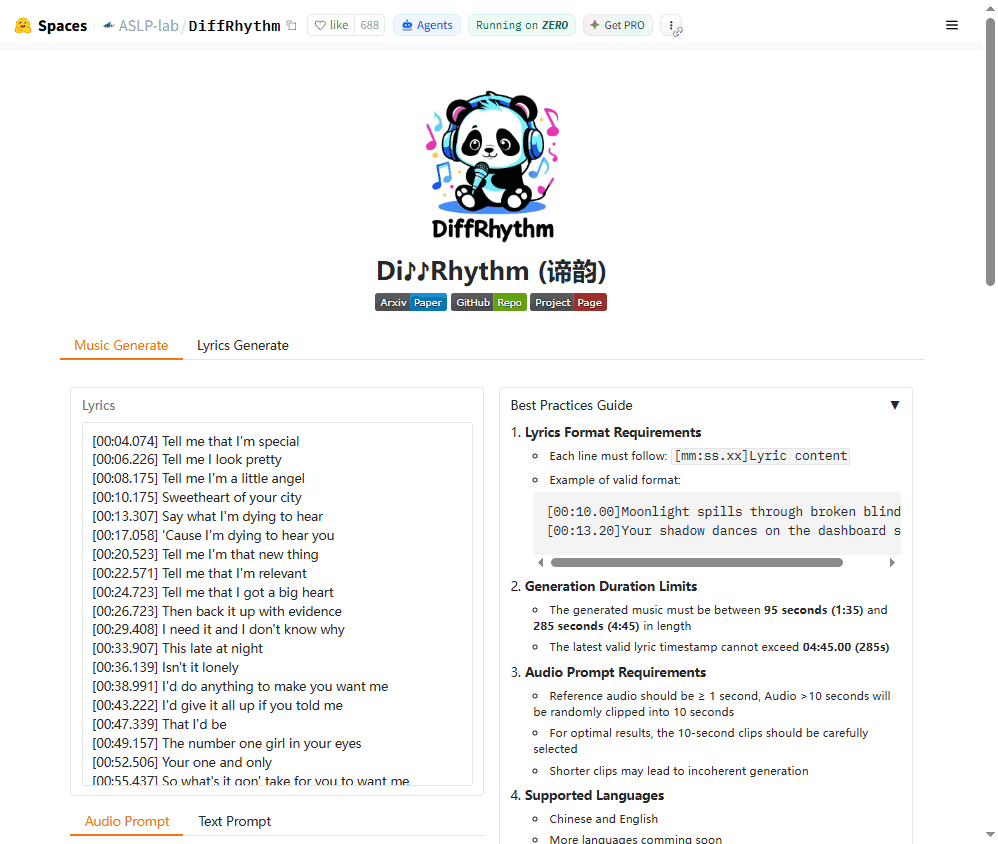The image size is (998, 844).
Task: Click the 'Generation Duration Limits' heading
Action: pyautogui.click(x=611, y=586)
